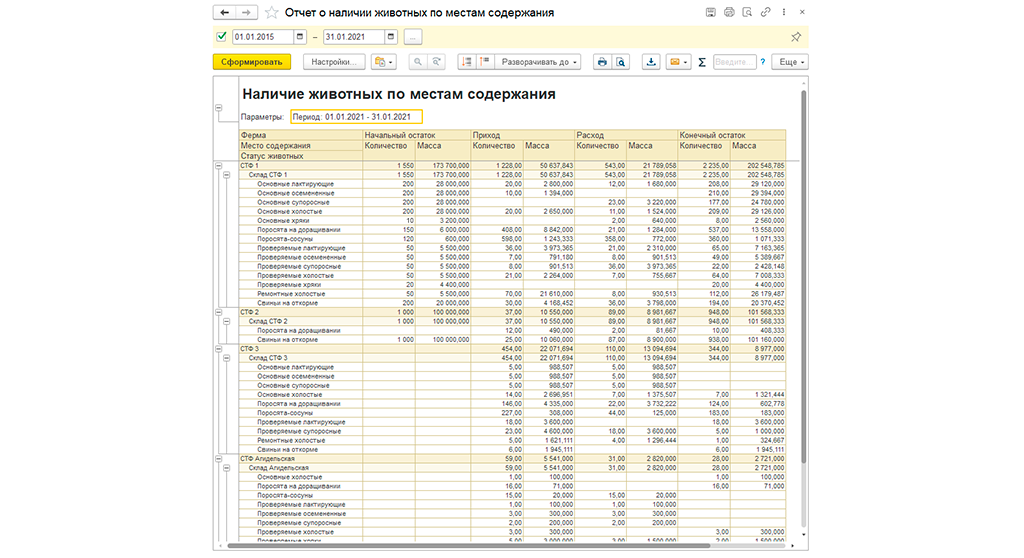1024x558 pixels.
Task: Open print preview with the magnifier page icon
Action: 620,62
